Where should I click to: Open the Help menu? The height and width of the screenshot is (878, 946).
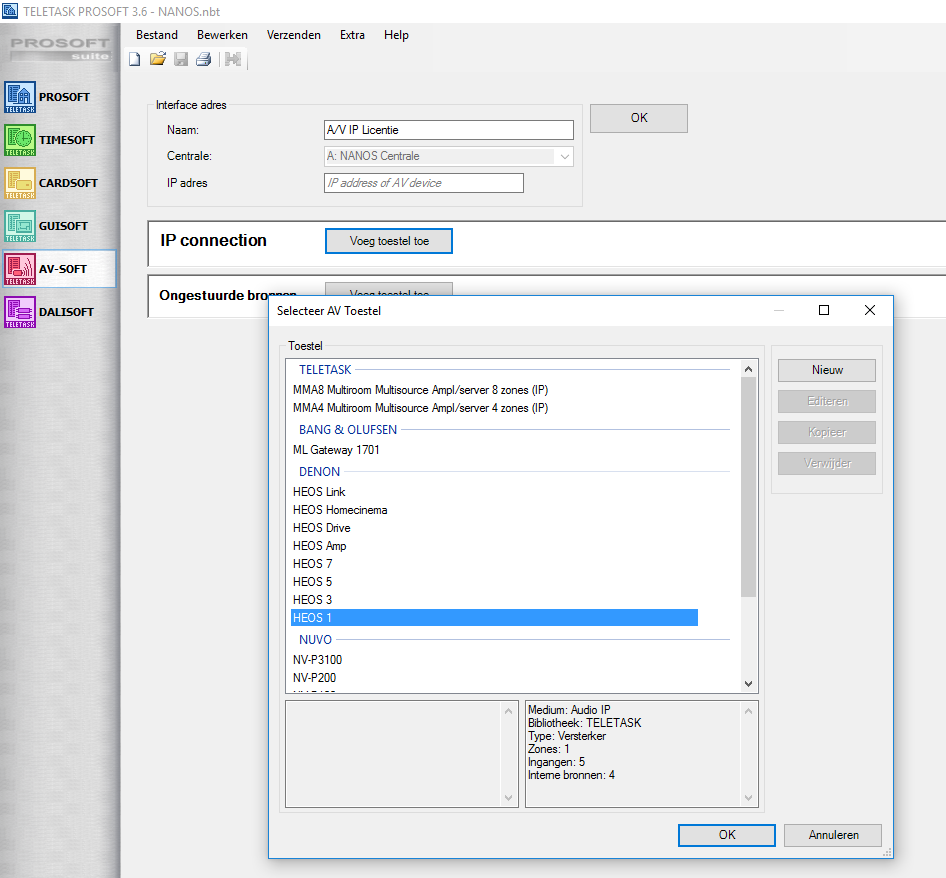click(396, 35)
